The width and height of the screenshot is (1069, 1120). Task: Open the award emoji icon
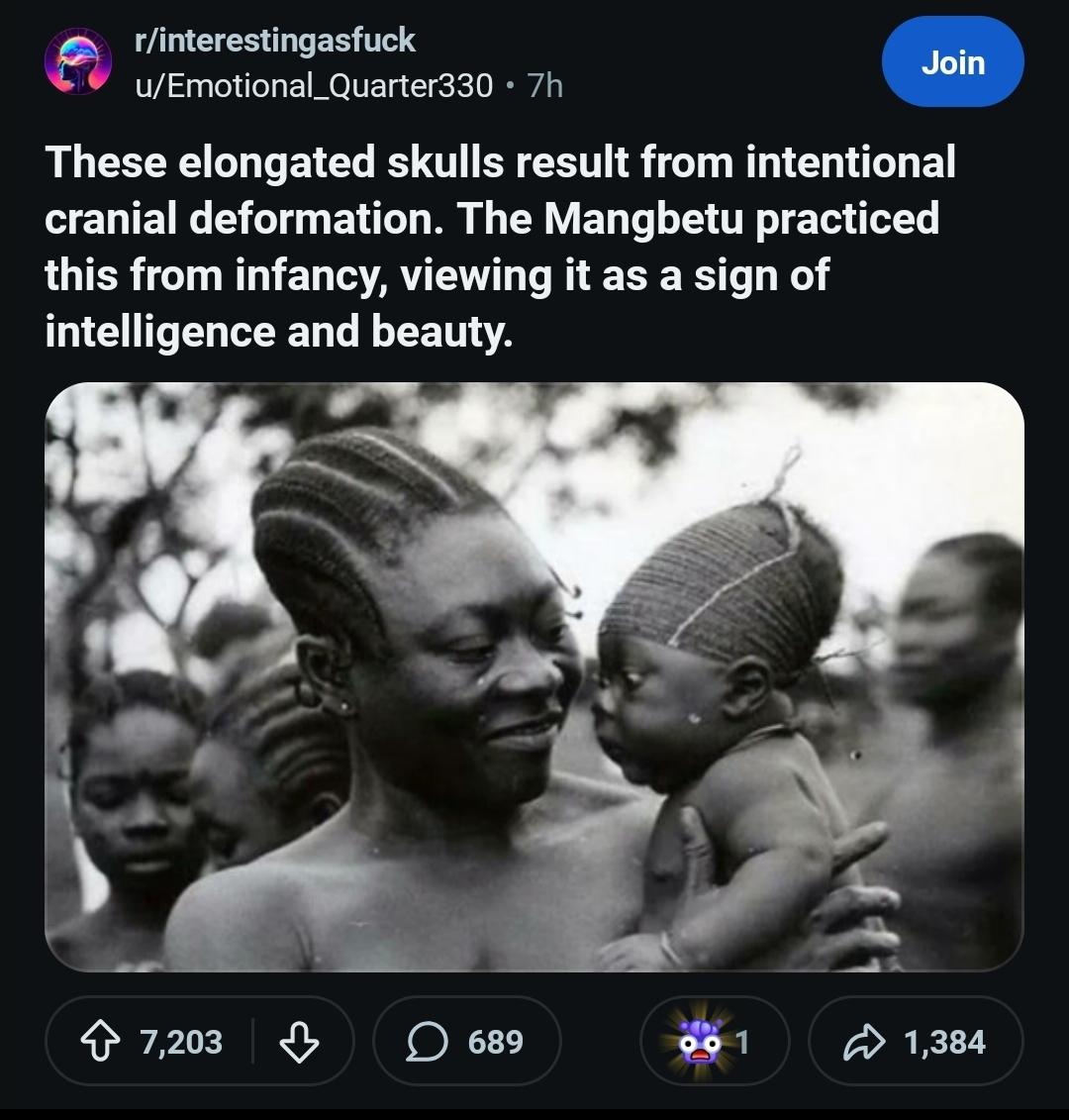coord(700,1042)
